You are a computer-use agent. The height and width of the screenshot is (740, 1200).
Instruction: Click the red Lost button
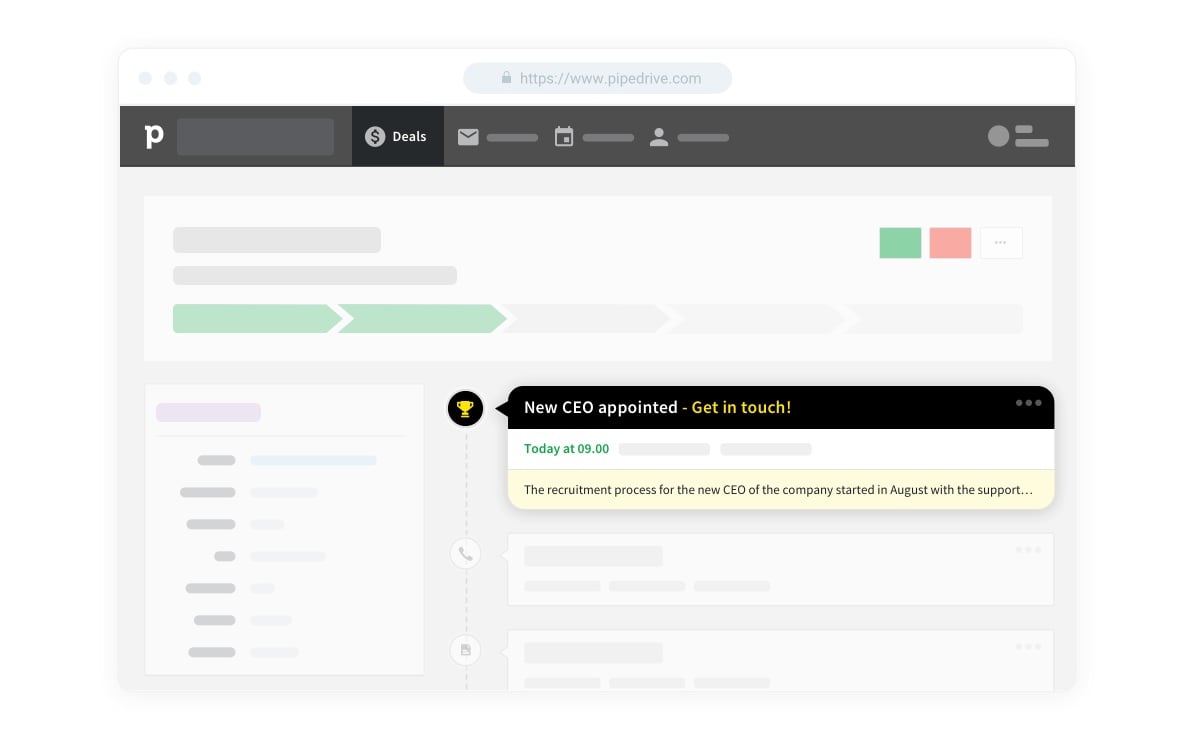(x=950, y=243)
